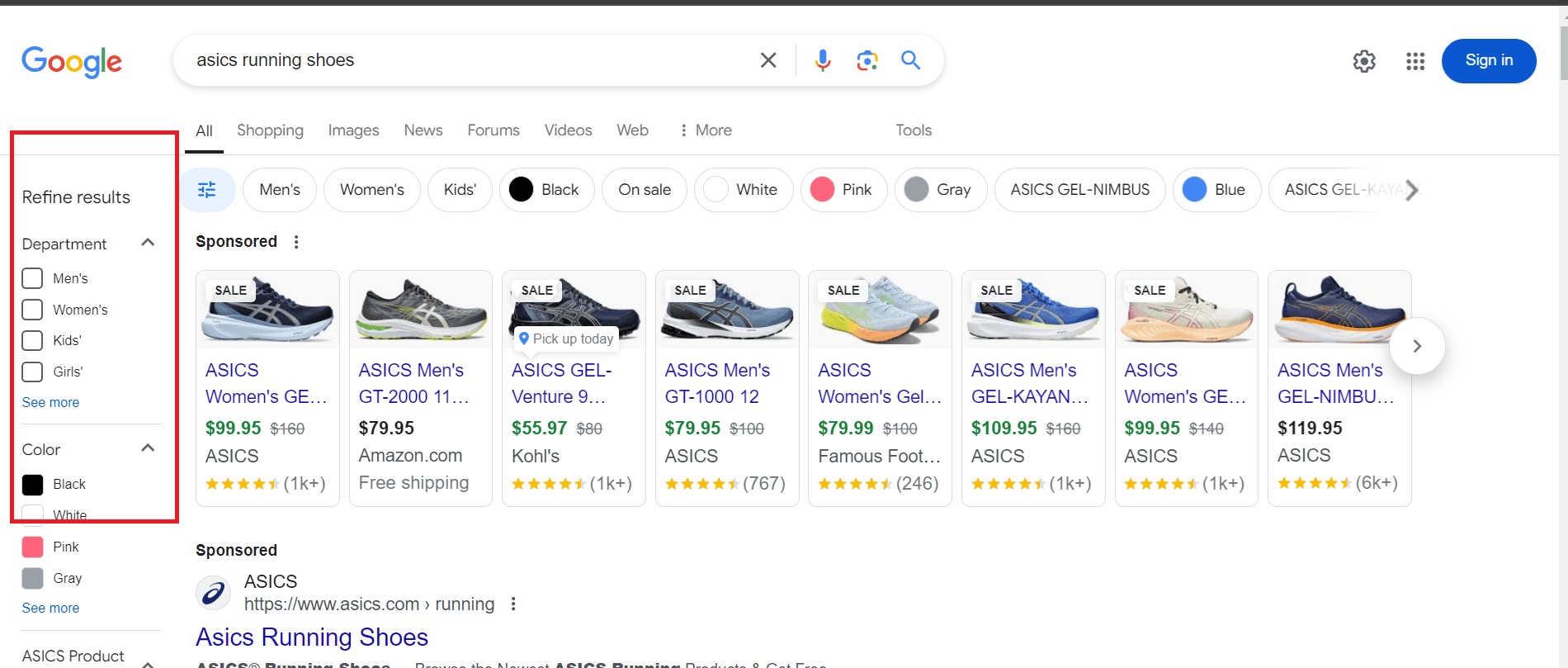Tick the Women's department checkbox
This screenshot has height=668, width=1568.
pos(32,310)
